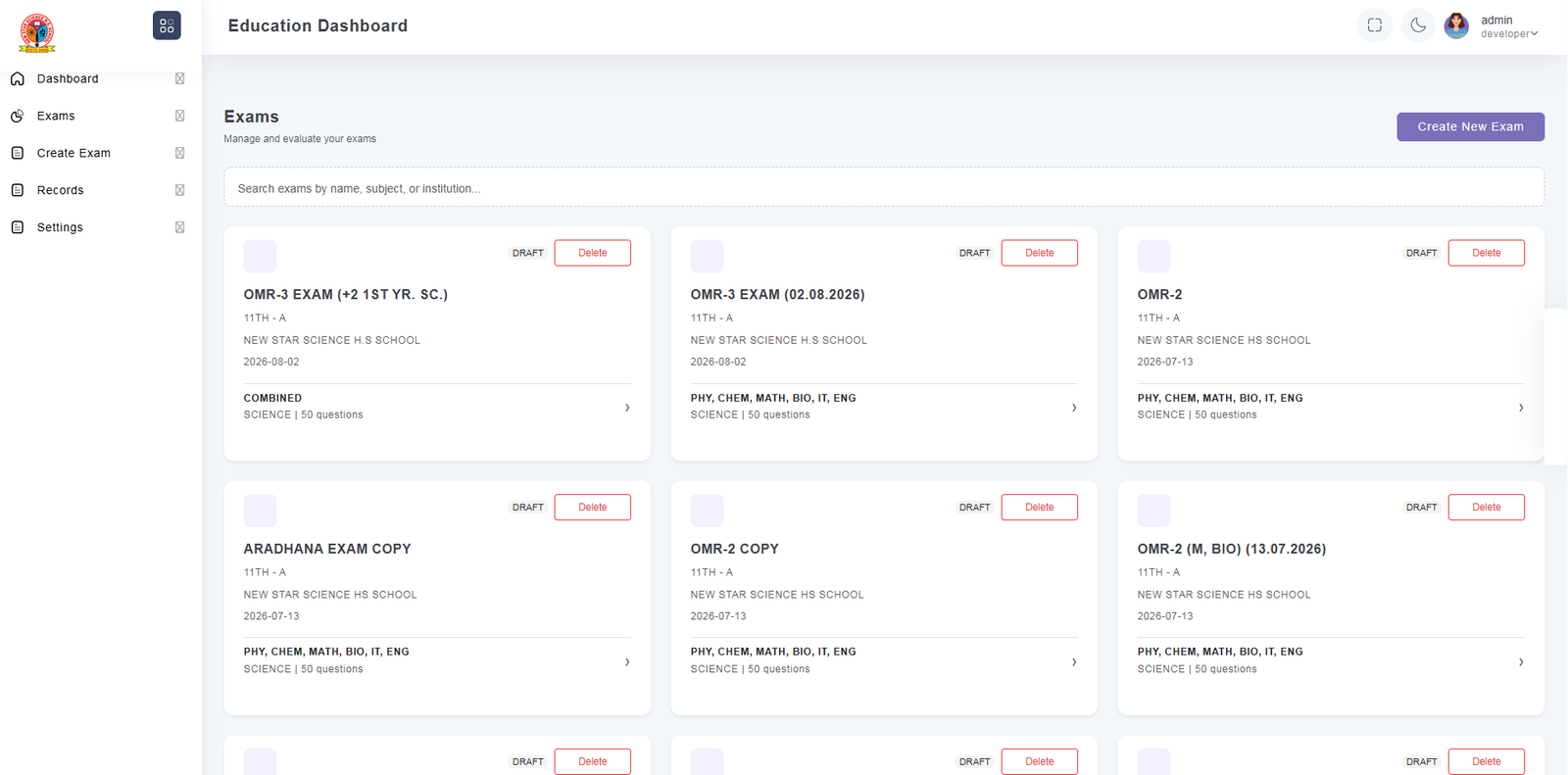Delete OMR-2 (M, BIO) (13.07.2026) exam
This screenshot has height=775, width=1568.
pyautogui.click(x=1487, y=508)
